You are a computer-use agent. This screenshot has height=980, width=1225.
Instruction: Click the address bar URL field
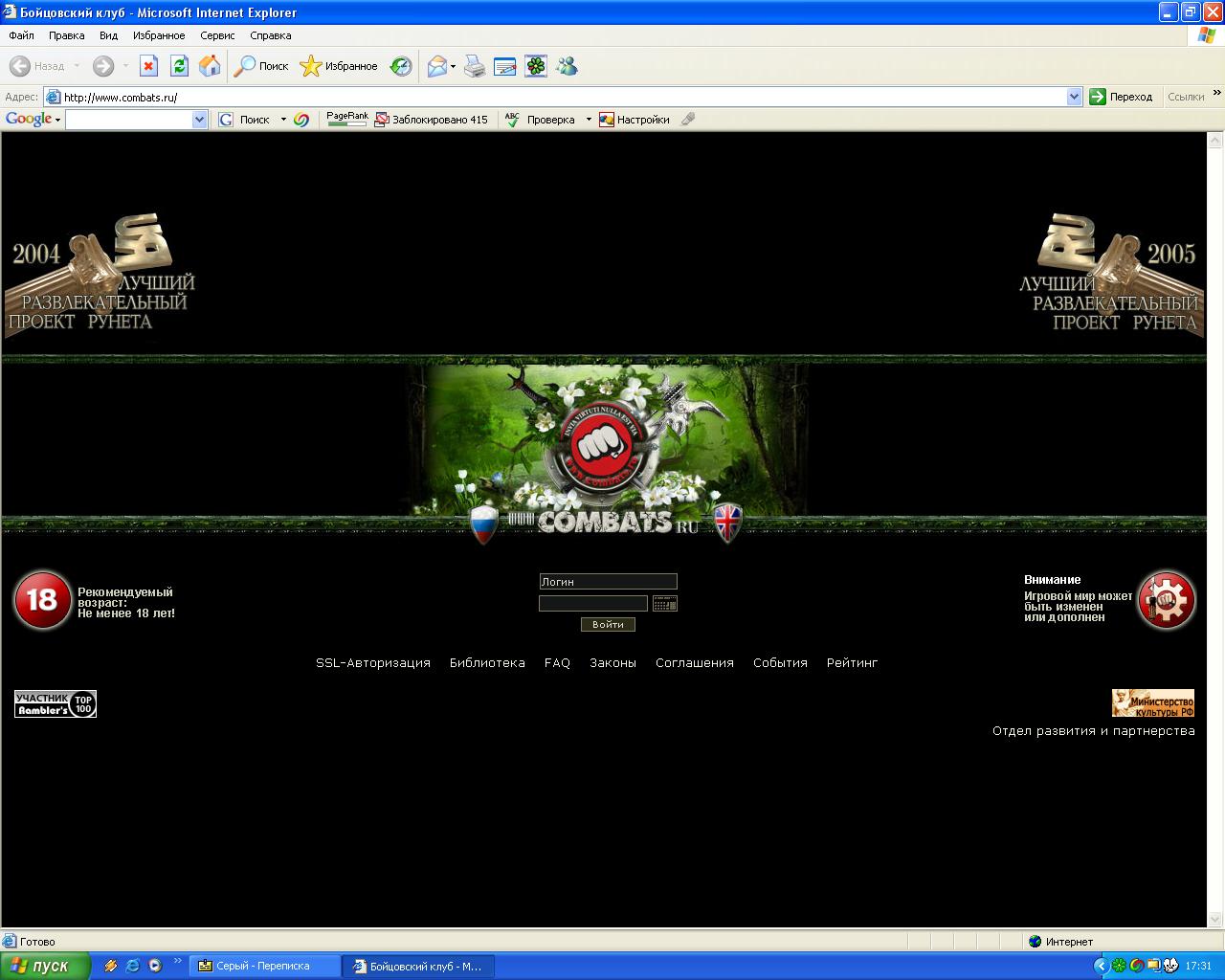click(564, 97)
